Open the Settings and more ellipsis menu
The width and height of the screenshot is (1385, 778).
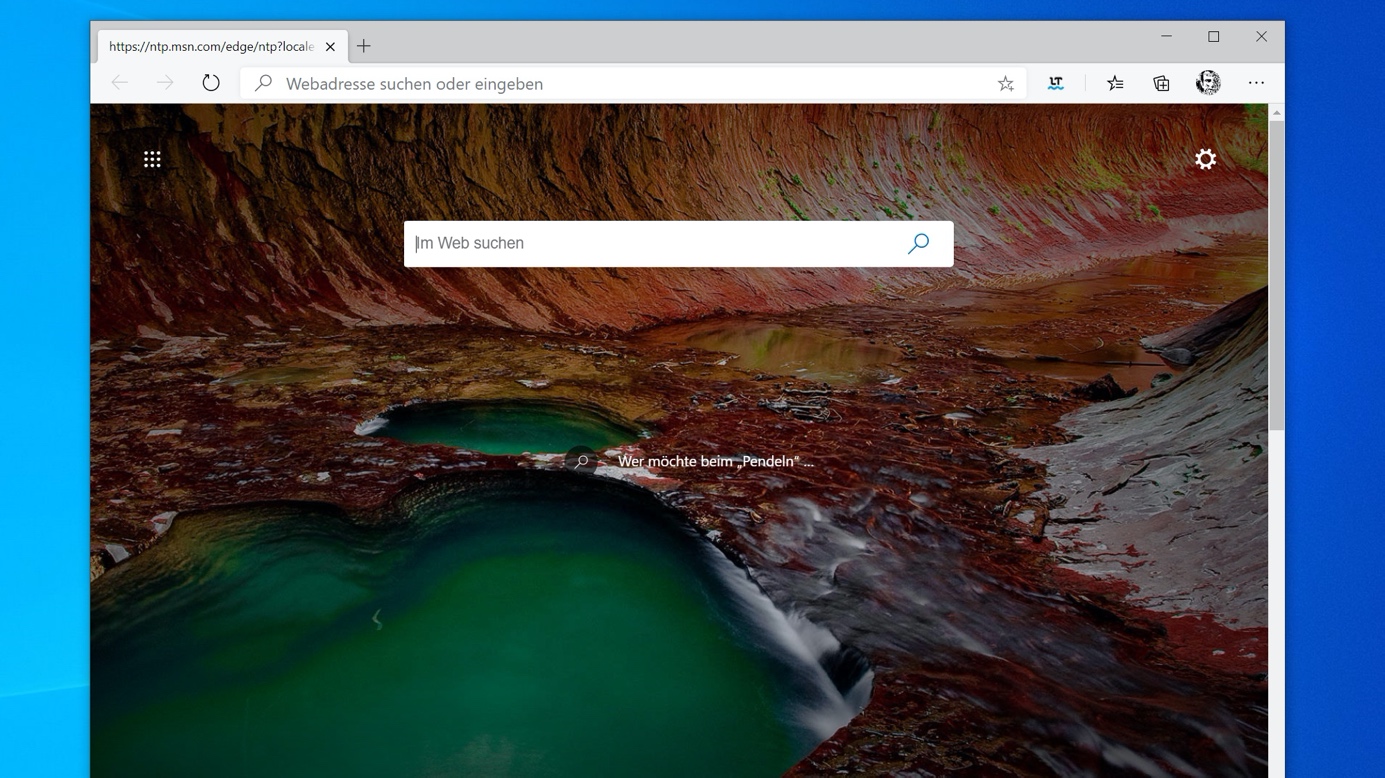point(1256,83)
